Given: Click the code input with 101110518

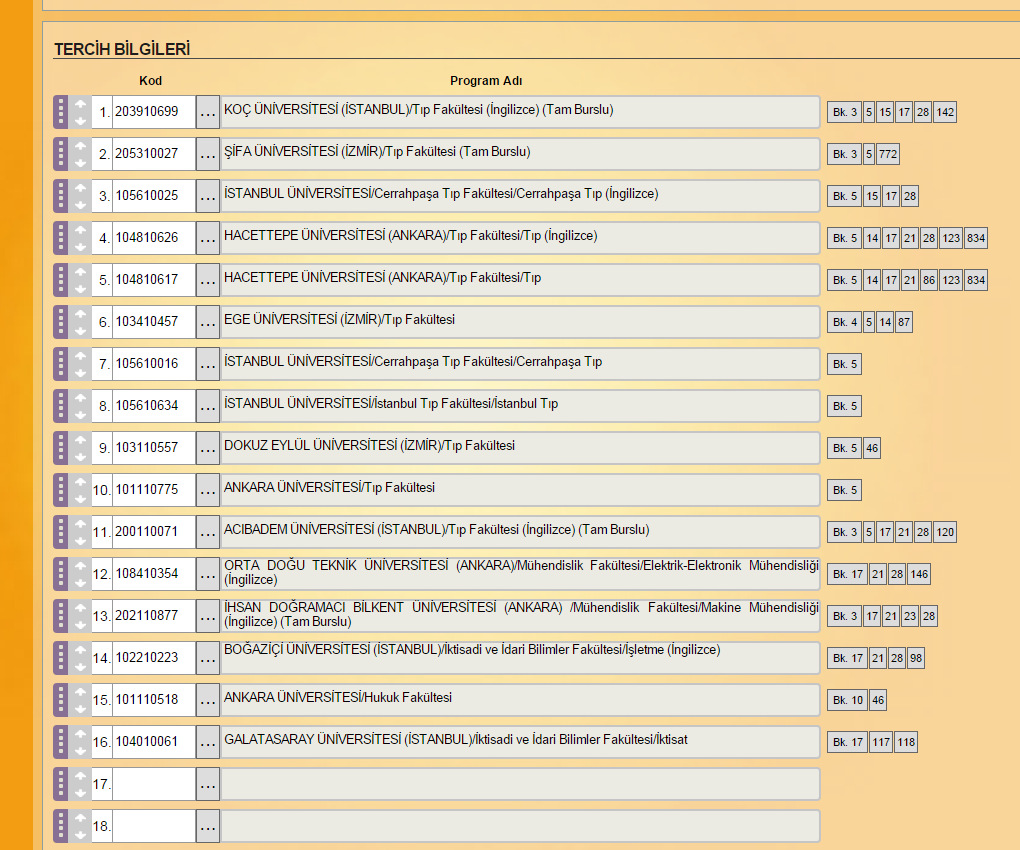Looking at the screenshot, I should point(153,700).
